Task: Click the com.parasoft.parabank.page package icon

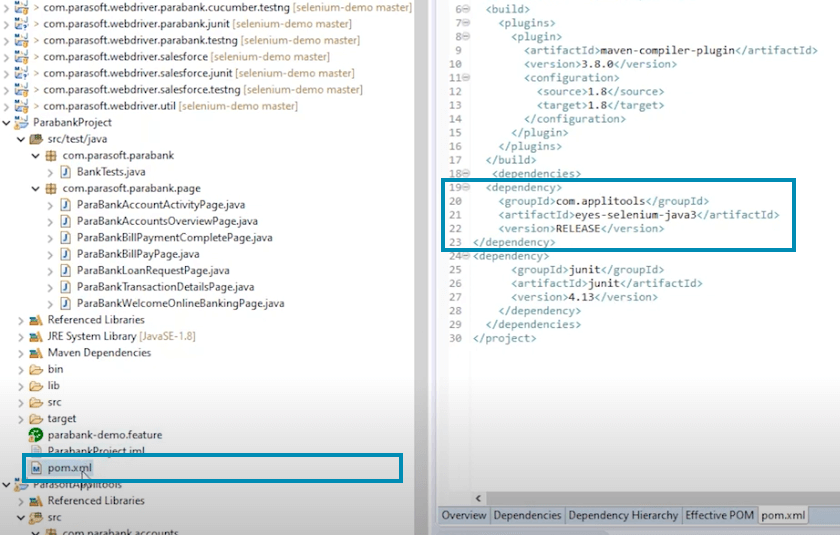Action: (52, 188)
